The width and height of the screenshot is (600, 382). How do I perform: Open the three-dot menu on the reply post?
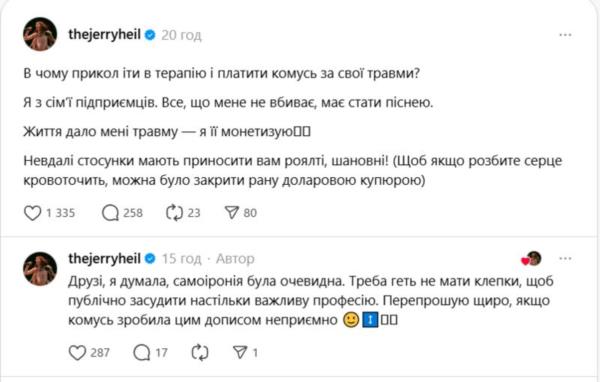pyautogui.click(x=565, y=258)
